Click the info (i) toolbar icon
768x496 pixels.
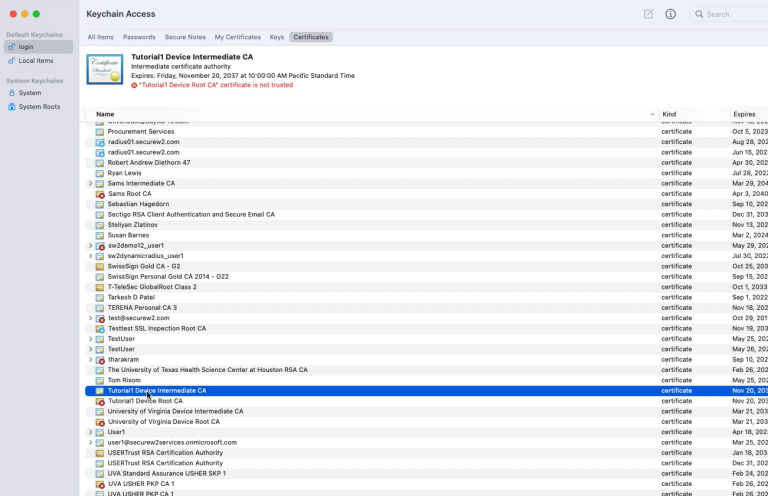point(671,14)
